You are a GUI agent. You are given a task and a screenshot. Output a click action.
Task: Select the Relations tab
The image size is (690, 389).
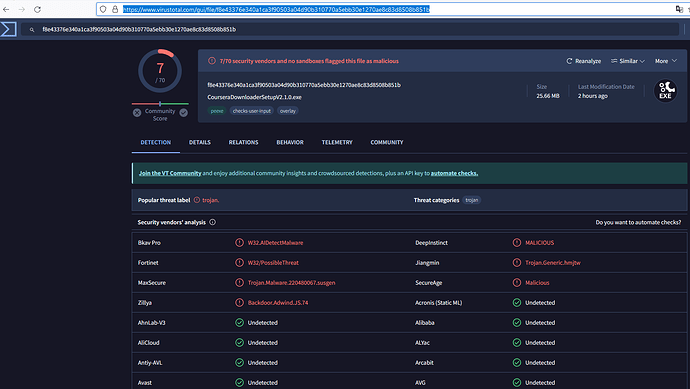coord(243,142)
